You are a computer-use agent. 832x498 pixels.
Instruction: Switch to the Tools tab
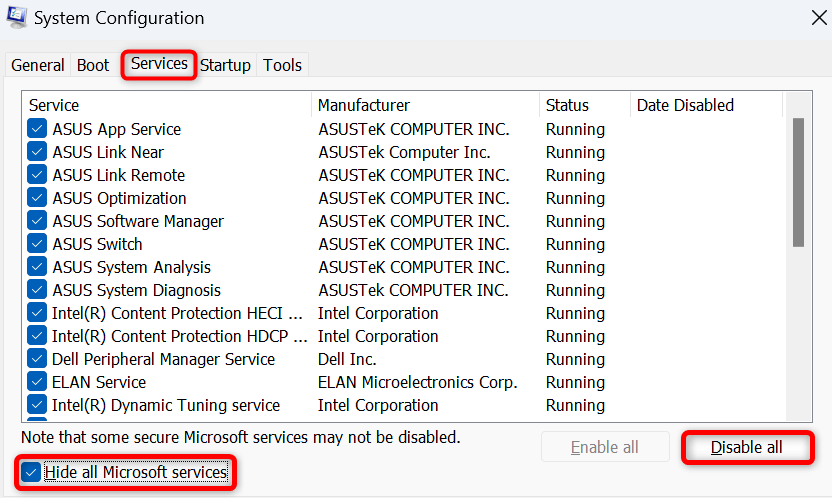click(x=282, y=65)
